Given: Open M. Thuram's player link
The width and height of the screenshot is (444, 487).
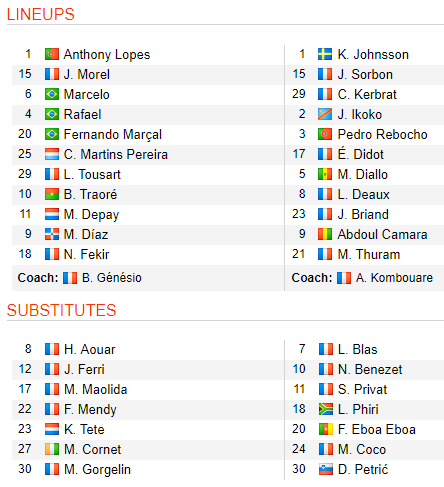Looking at the screenshot, I should coord(369,254).
